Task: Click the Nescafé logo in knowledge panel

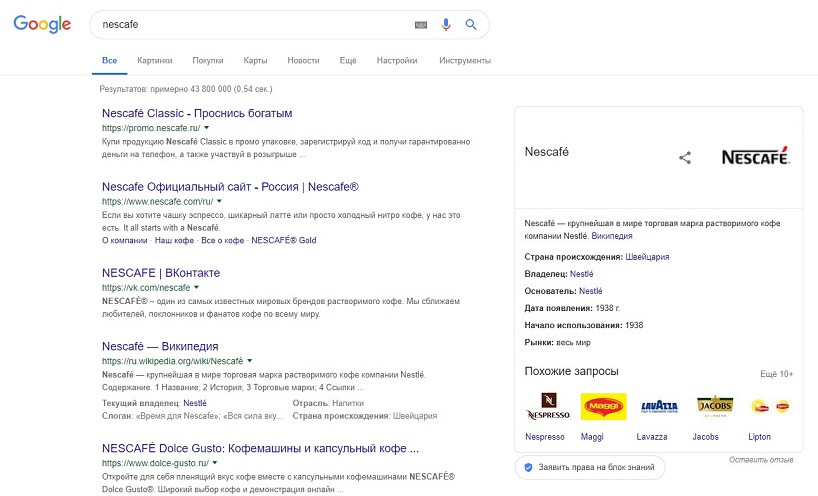Action: 756,156
